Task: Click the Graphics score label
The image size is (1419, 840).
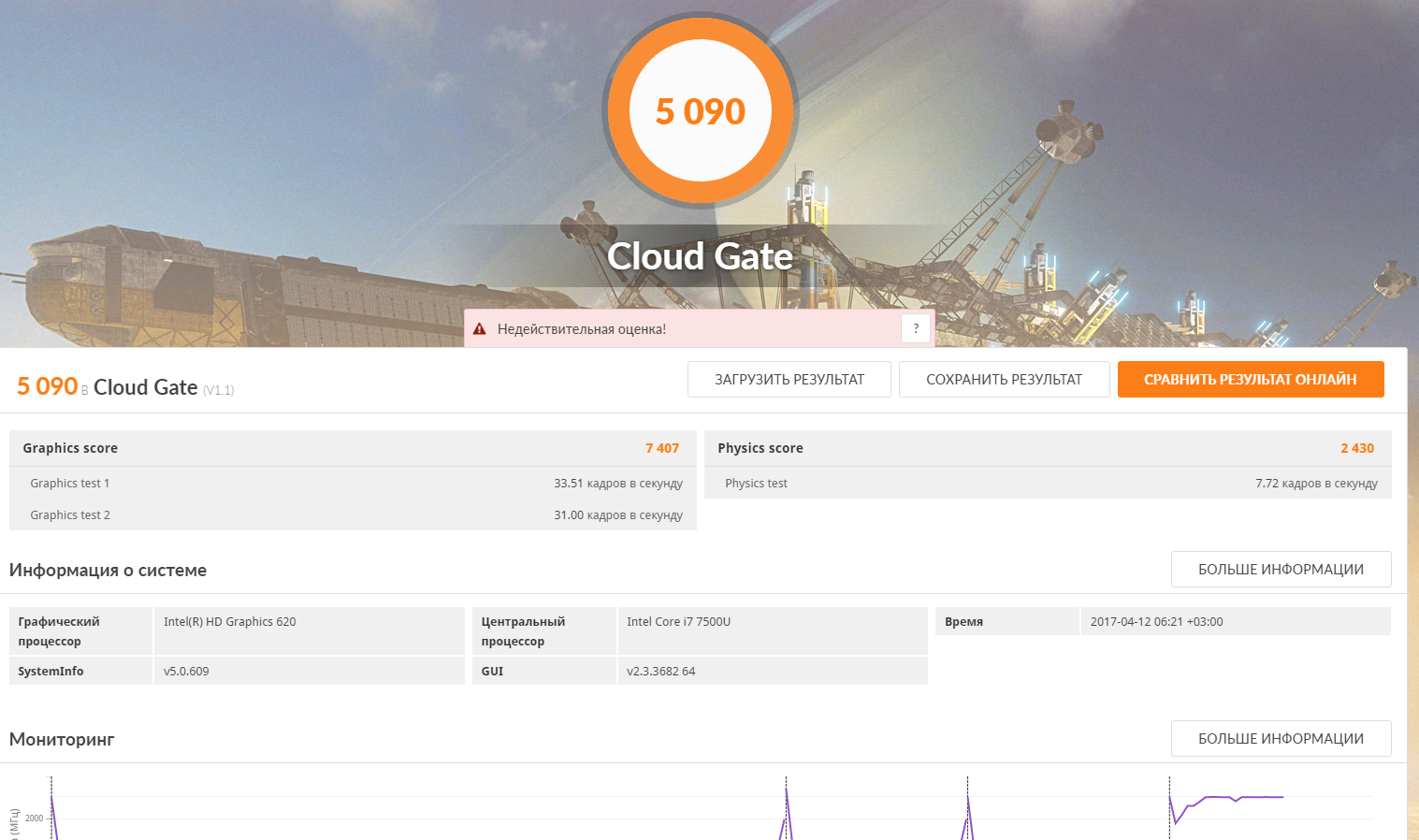Action: (70, 448)
